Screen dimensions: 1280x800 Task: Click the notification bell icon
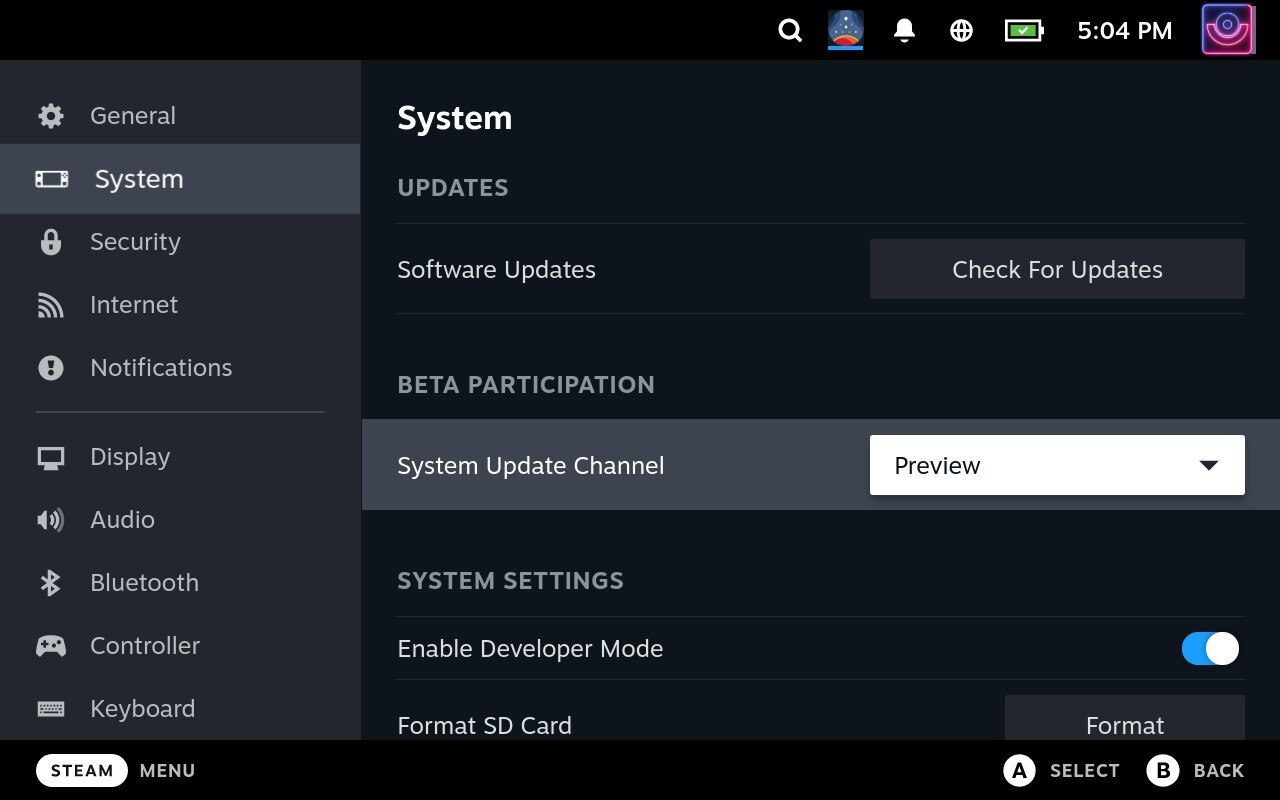pos(903,30)
